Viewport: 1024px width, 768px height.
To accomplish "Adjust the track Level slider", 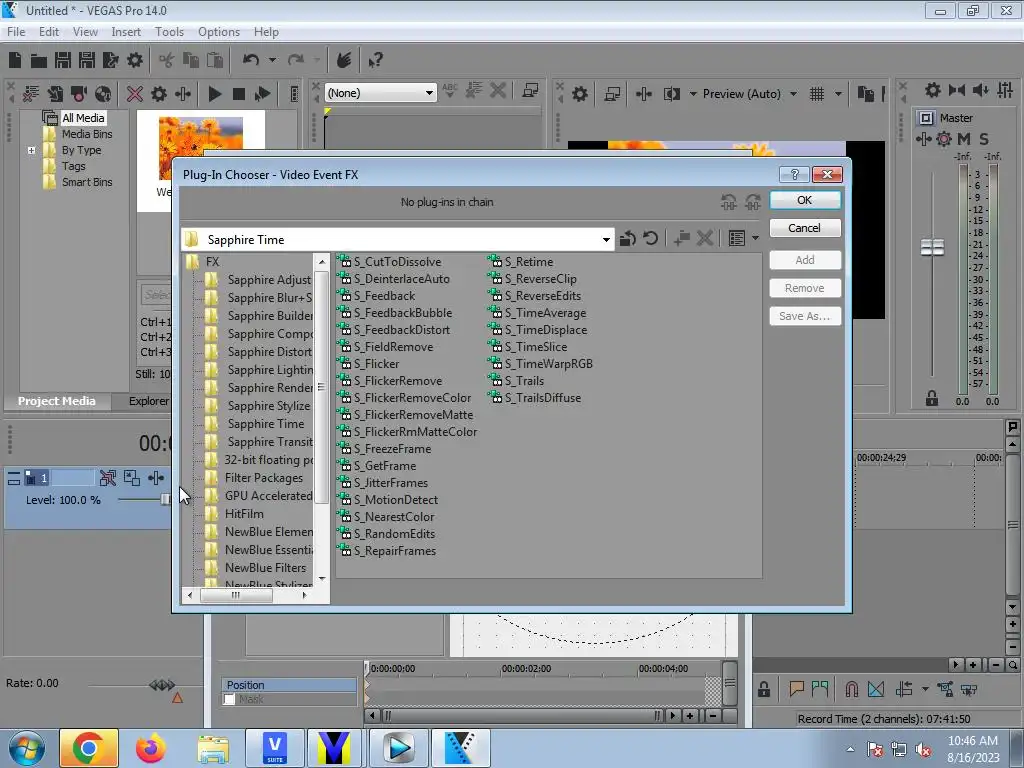I will tap(165, 500).
